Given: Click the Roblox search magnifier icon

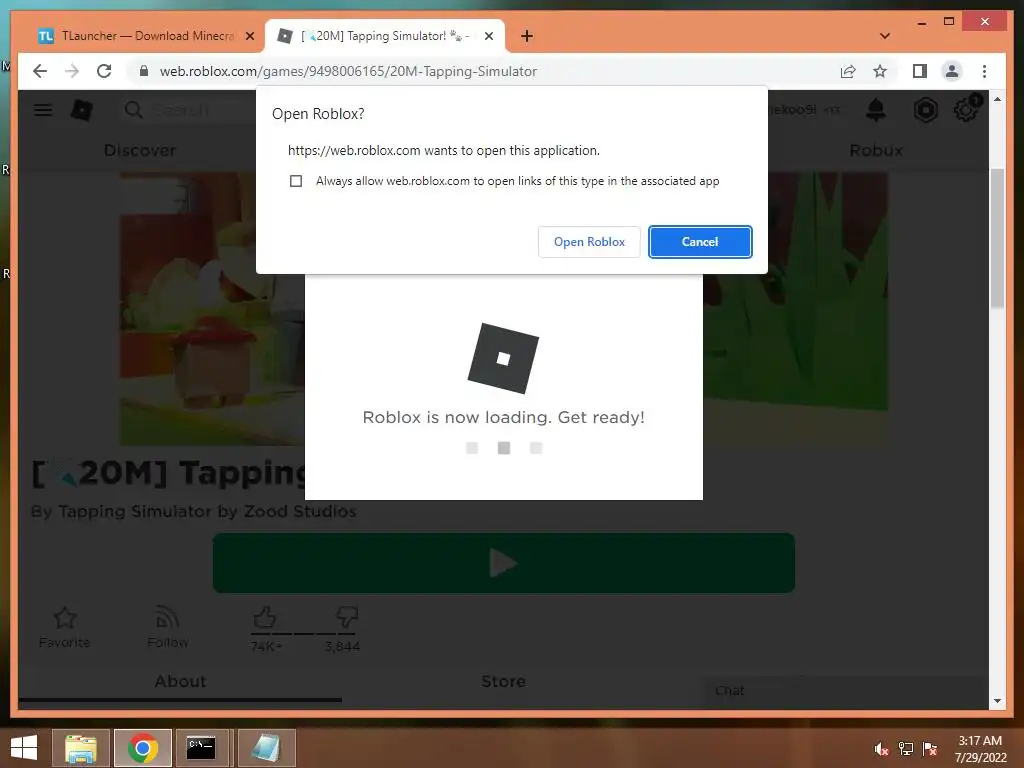Looking at the screenshot, I should click(133, 110).
